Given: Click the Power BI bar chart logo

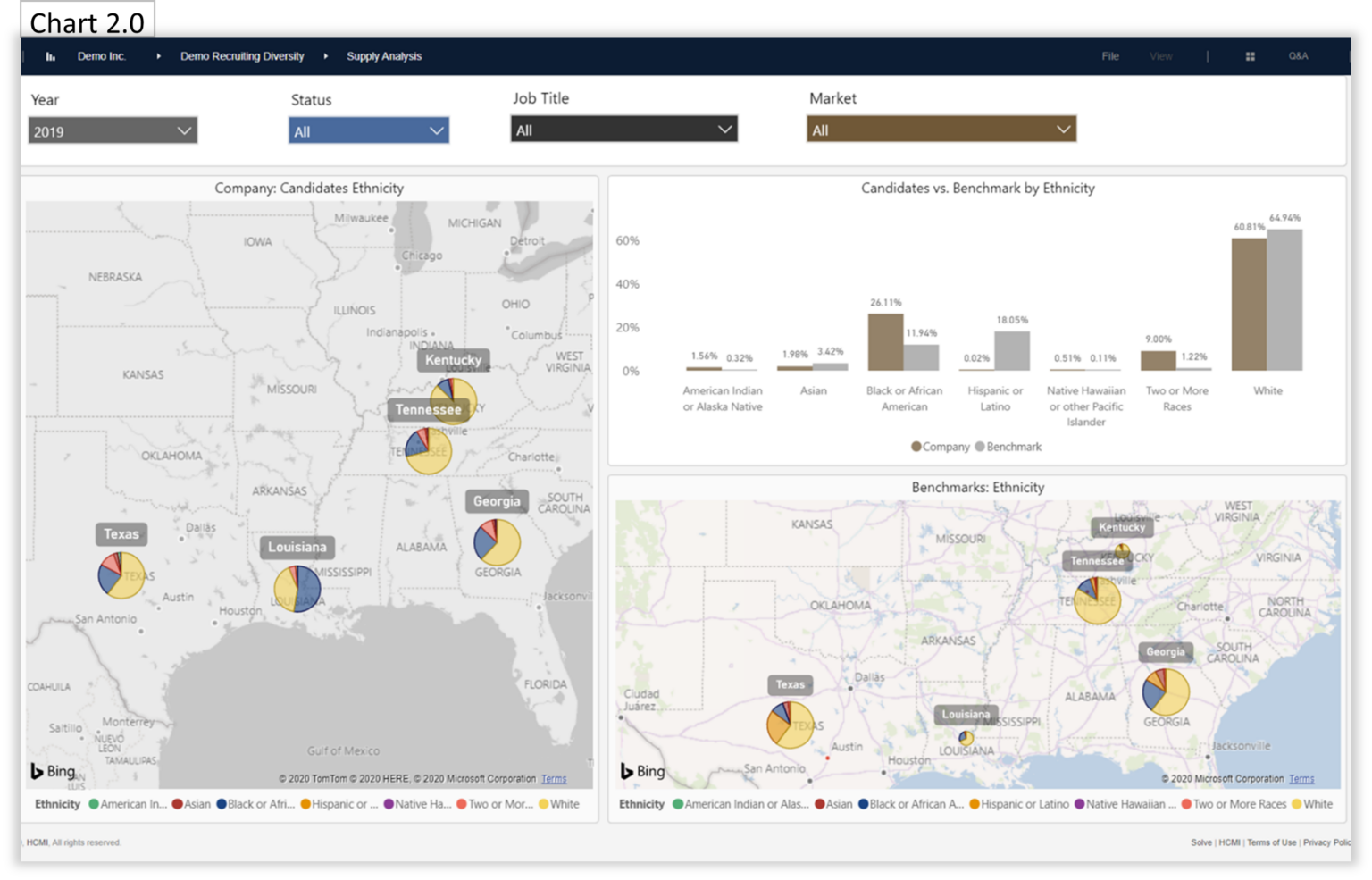Looking at the screenshot, I should (50, 55).
